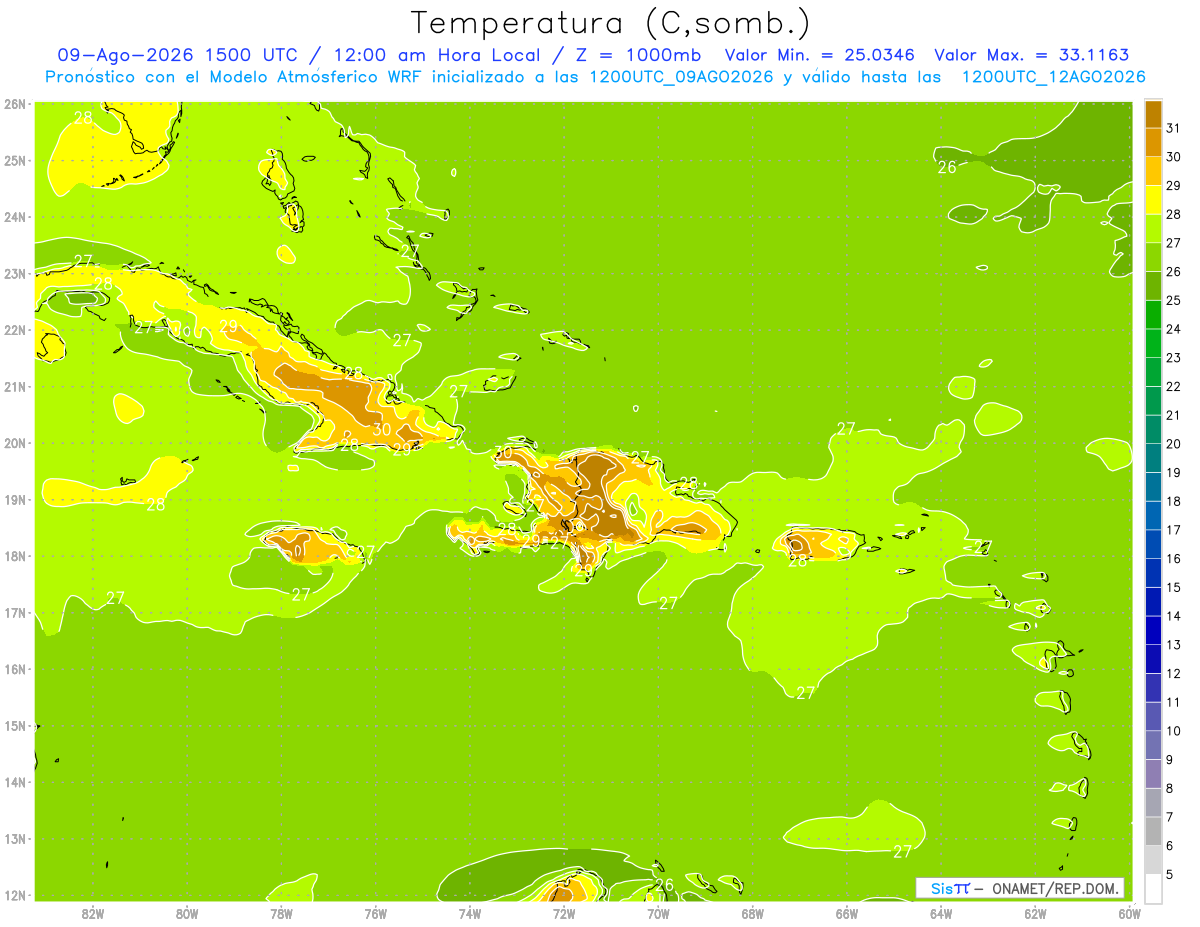
Task: Click the 74W longitude axis label
Action: pos(469,913)
